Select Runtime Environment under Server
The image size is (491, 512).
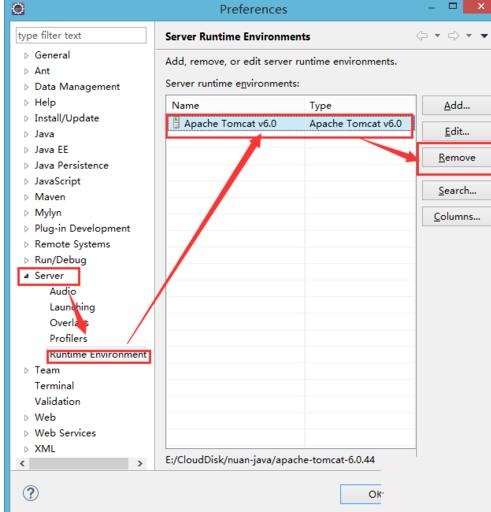tap(98, 355)
